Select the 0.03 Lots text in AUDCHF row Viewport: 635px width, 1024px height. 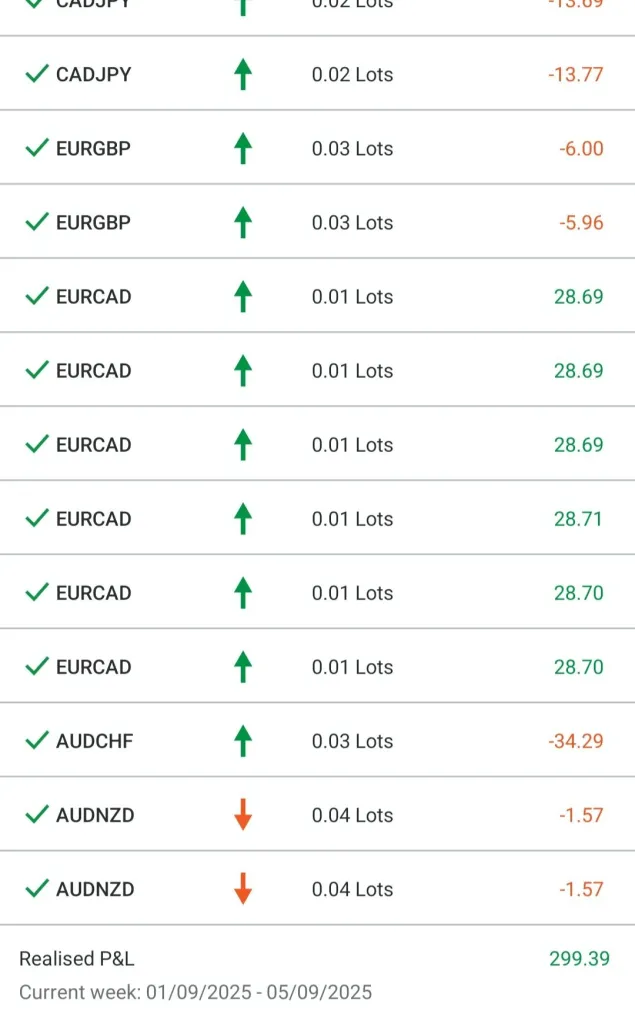click(x=352, y=741)
